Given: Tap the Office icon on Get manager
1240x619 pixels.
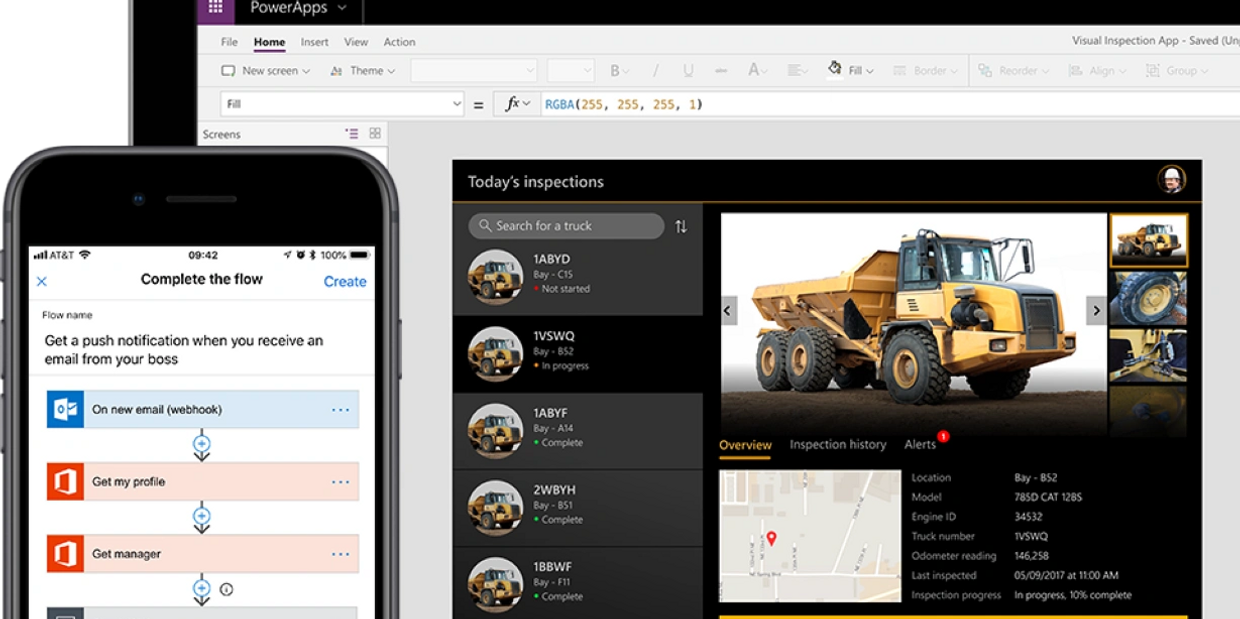Looking at the screenshot, I should point(65,554).
